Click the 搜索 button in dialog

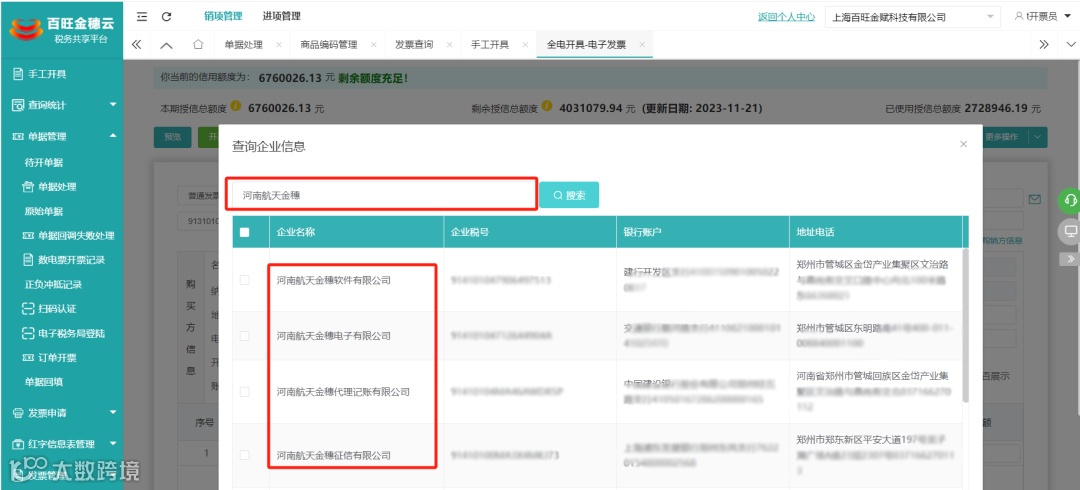(569, 195)
